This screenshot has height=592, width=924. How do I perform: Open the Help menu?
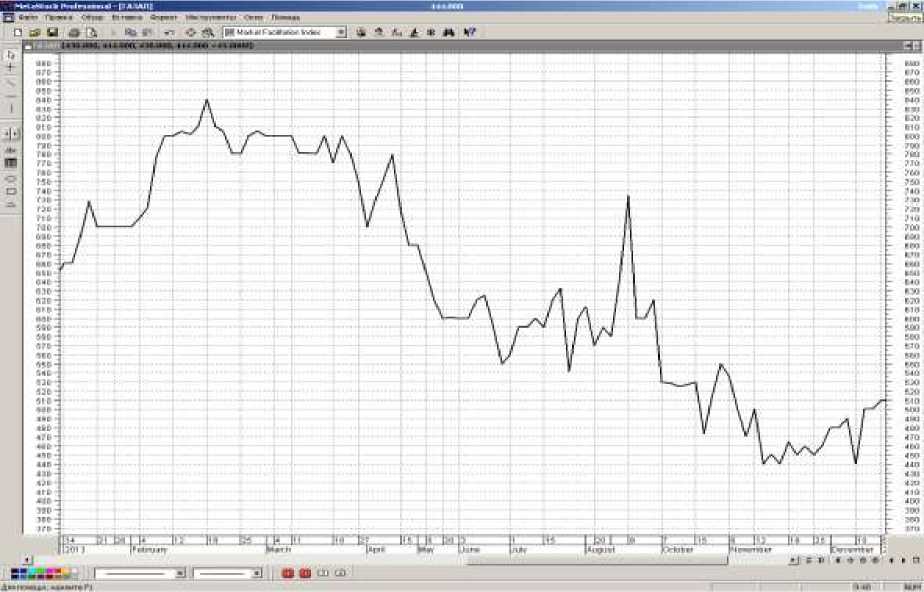286,18
